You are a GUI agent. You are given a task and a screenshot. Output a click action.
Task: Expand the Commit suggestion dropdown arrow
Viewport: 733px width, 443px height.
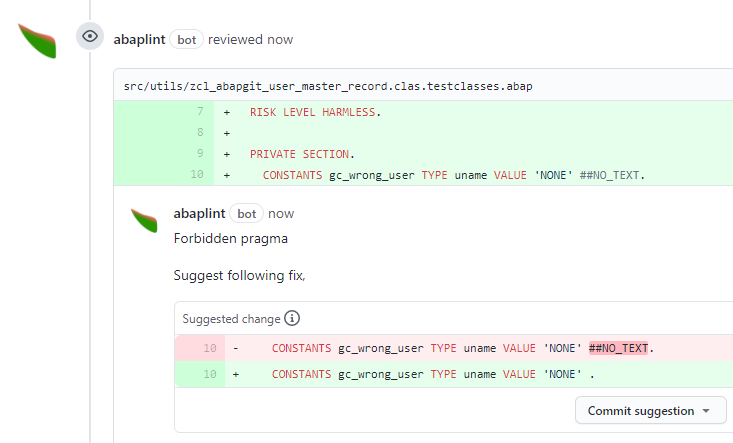click(706, 411)
